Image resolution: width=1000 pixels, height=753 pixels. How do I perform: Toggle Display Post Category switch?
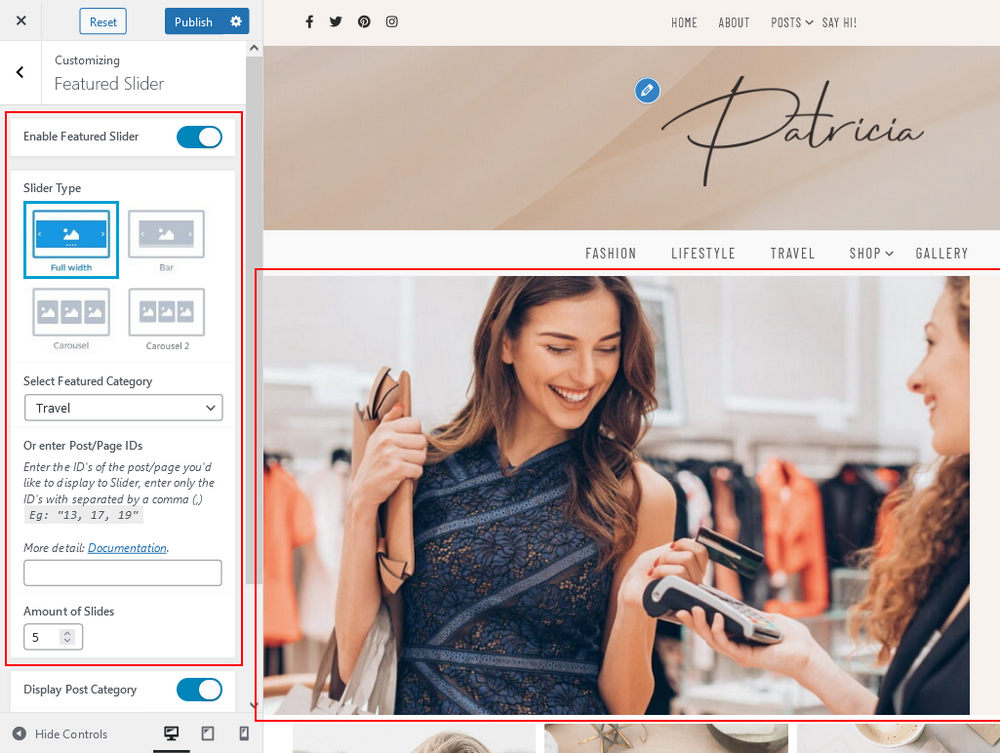[x=200, y=690]
